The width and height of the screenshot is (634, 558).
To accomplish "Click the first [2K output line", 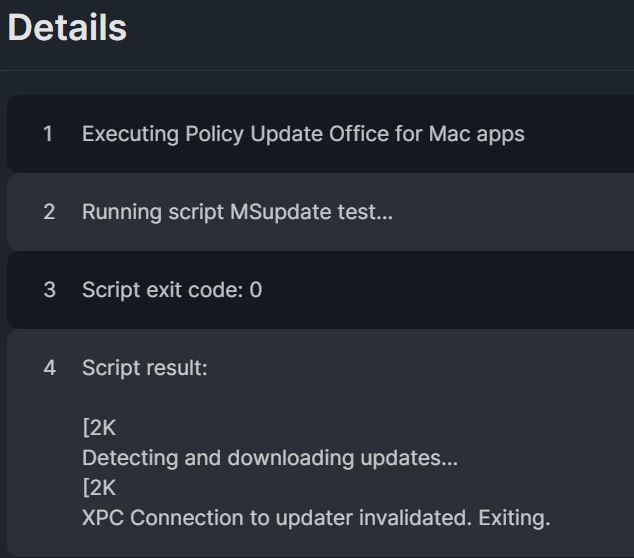I will tap(99, 428).
